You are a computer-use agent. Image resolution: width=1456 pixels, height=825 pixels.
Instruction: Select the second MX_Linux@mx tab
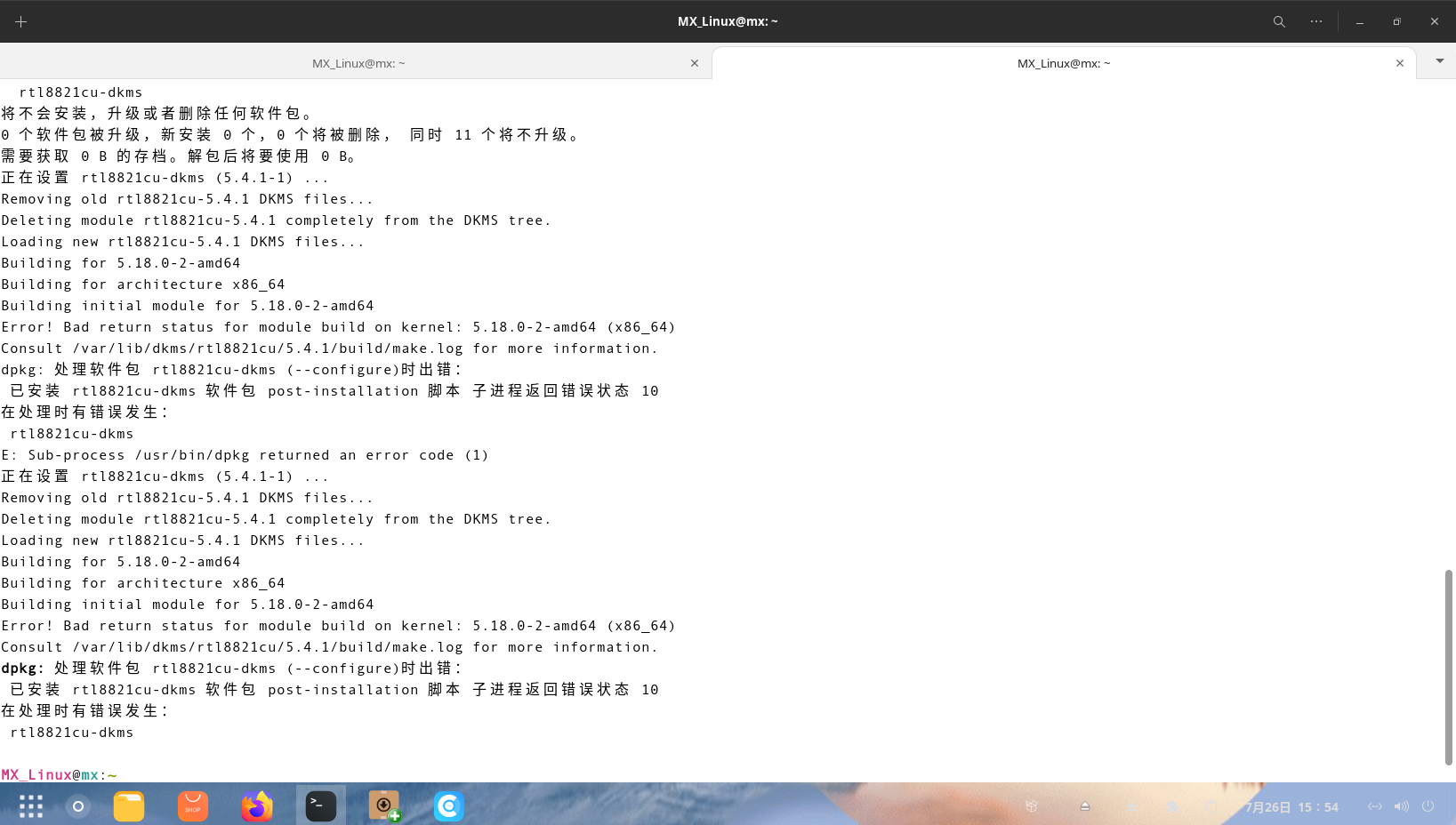point(1064,63)
